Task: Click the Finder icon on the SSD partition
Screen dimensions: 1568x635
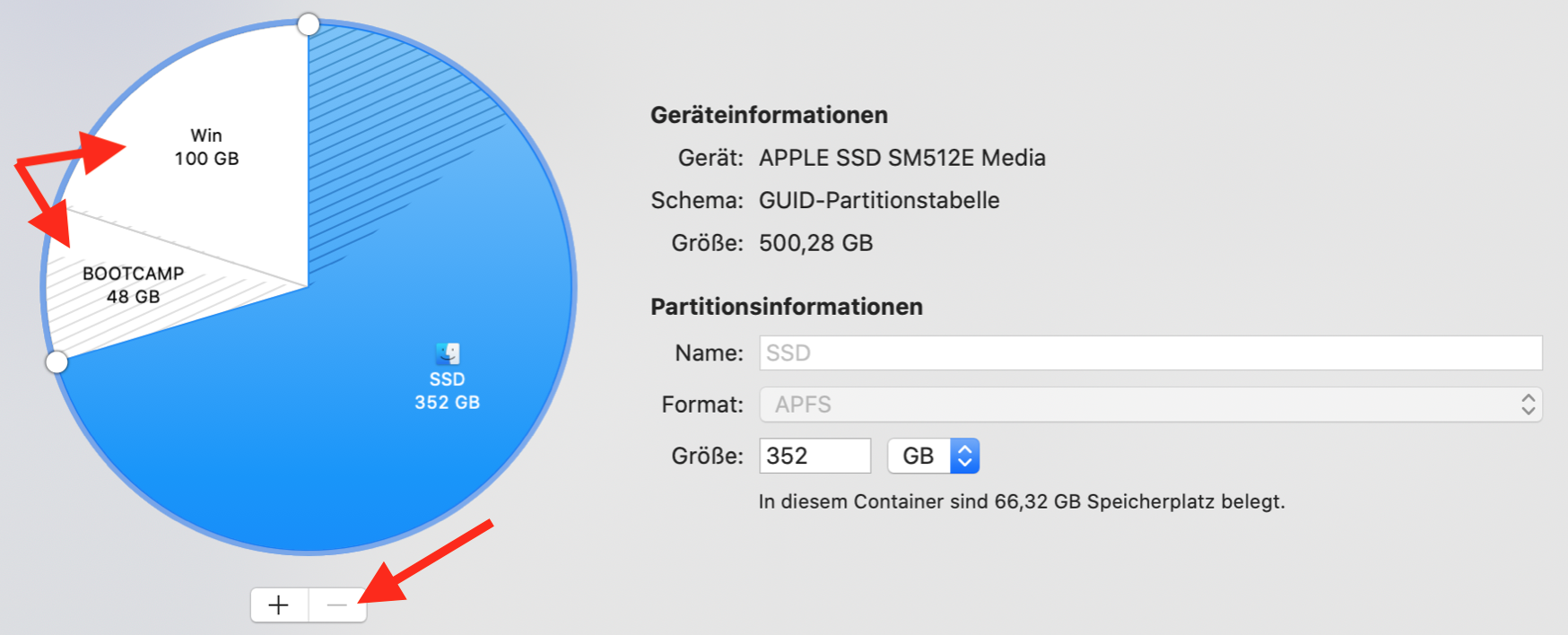Action: click(x=448, y=353)
